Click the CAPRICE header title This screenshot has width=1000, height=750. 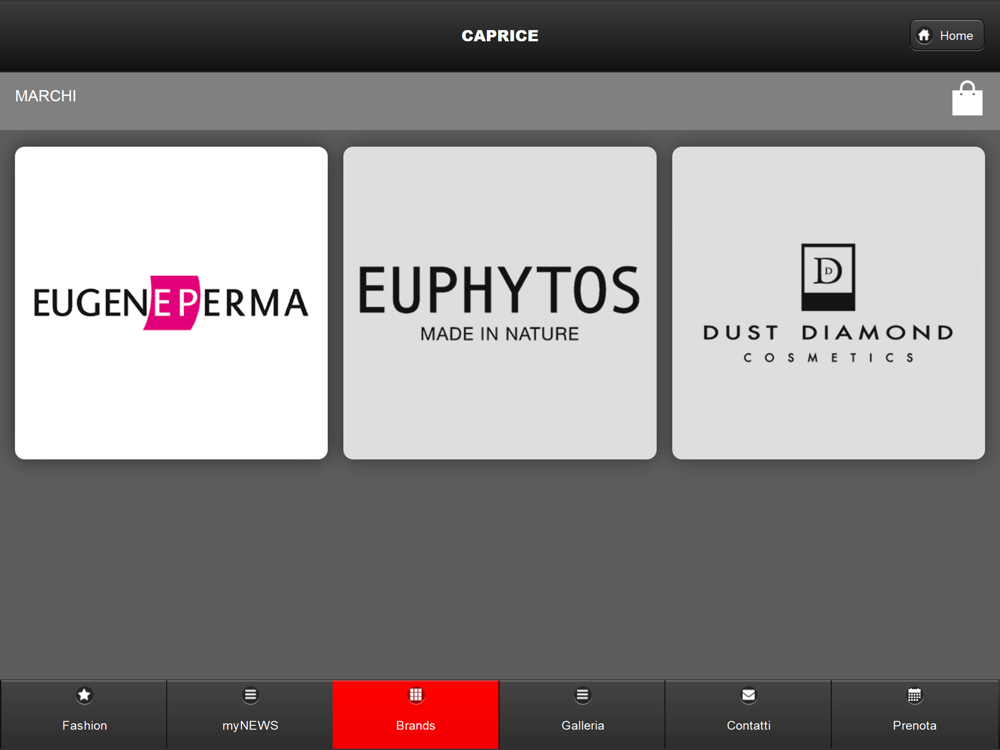pos(500,36)
